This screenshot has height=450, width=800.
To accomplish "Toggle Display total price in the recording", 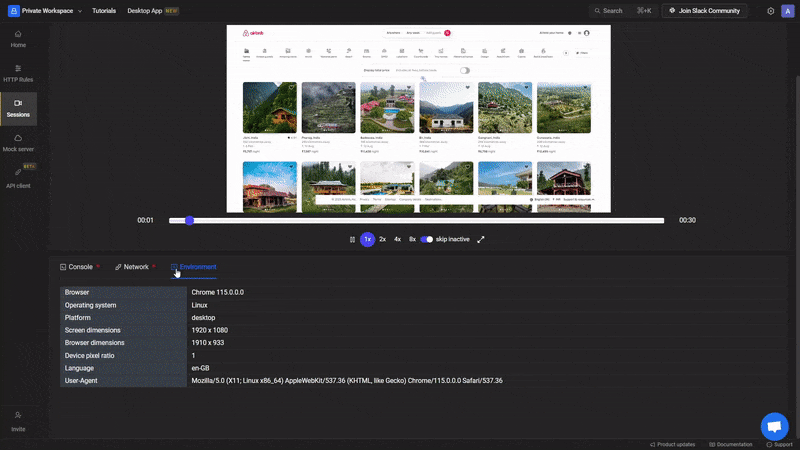I will click(x=464, y=70).
